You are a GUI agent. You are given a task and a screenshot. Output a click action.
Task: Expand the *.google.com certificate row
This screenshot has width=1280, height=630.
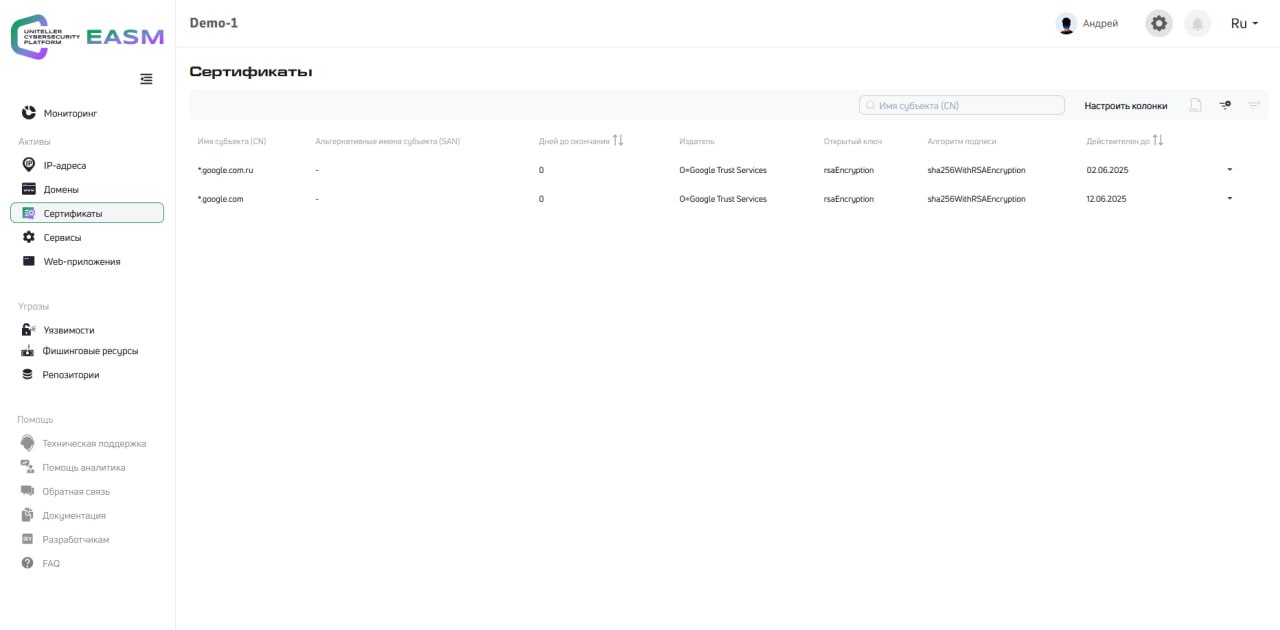(1230, 199)
